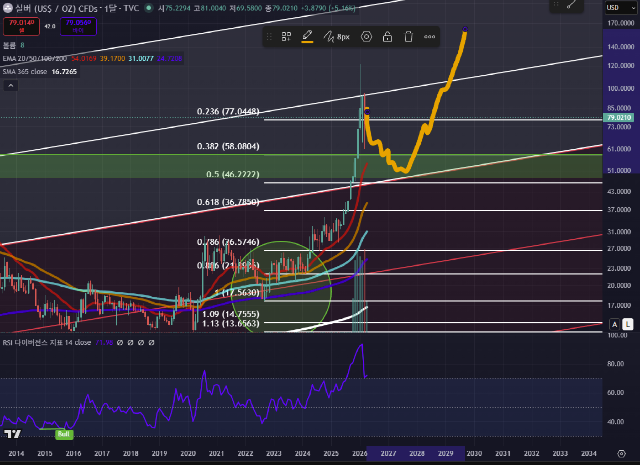
Task: Click the TradingView logo watermark icon
Action: click(12, 434)
